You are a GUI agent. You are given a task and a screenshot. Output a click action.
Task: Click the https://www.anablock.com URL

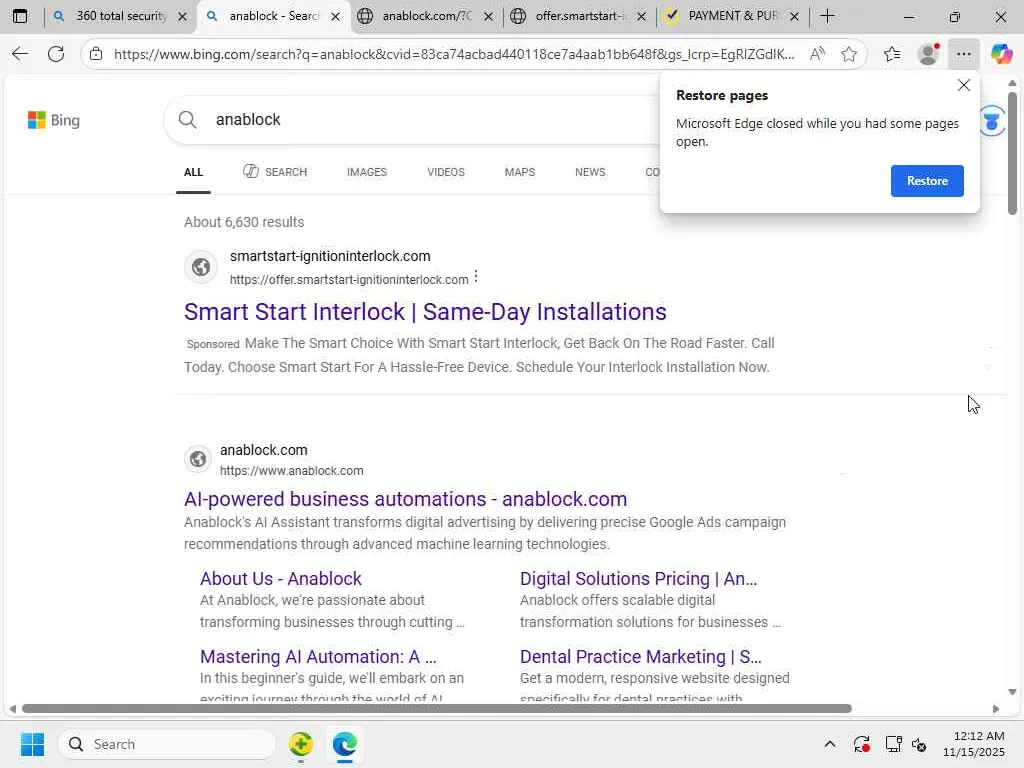point(291,471)
